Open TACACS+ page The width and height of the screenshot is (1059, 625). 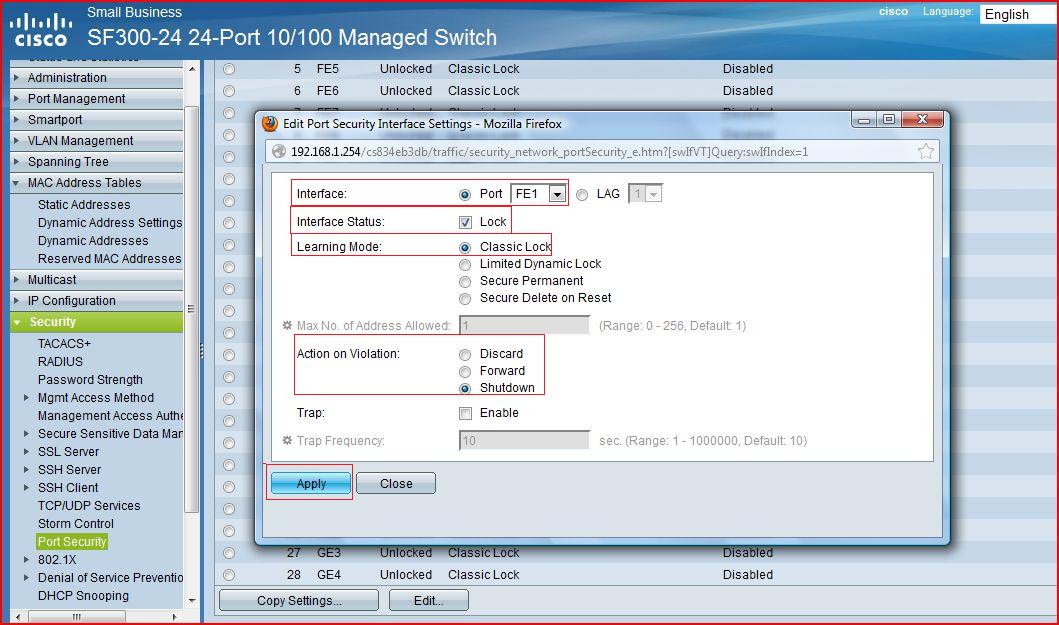pyautogui.click(x=64, y=344)
